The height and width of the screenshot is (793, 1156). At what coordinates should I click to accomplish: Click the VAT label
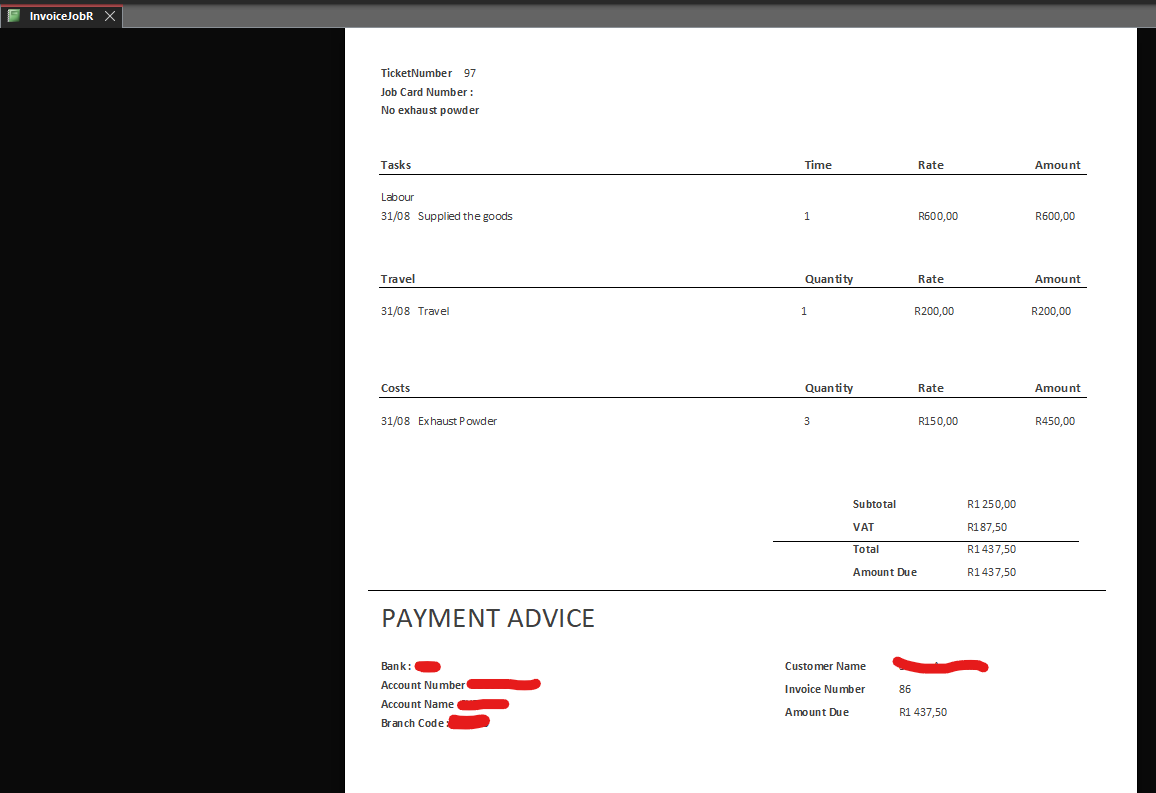pyautogui.click(x=863, y=527)
